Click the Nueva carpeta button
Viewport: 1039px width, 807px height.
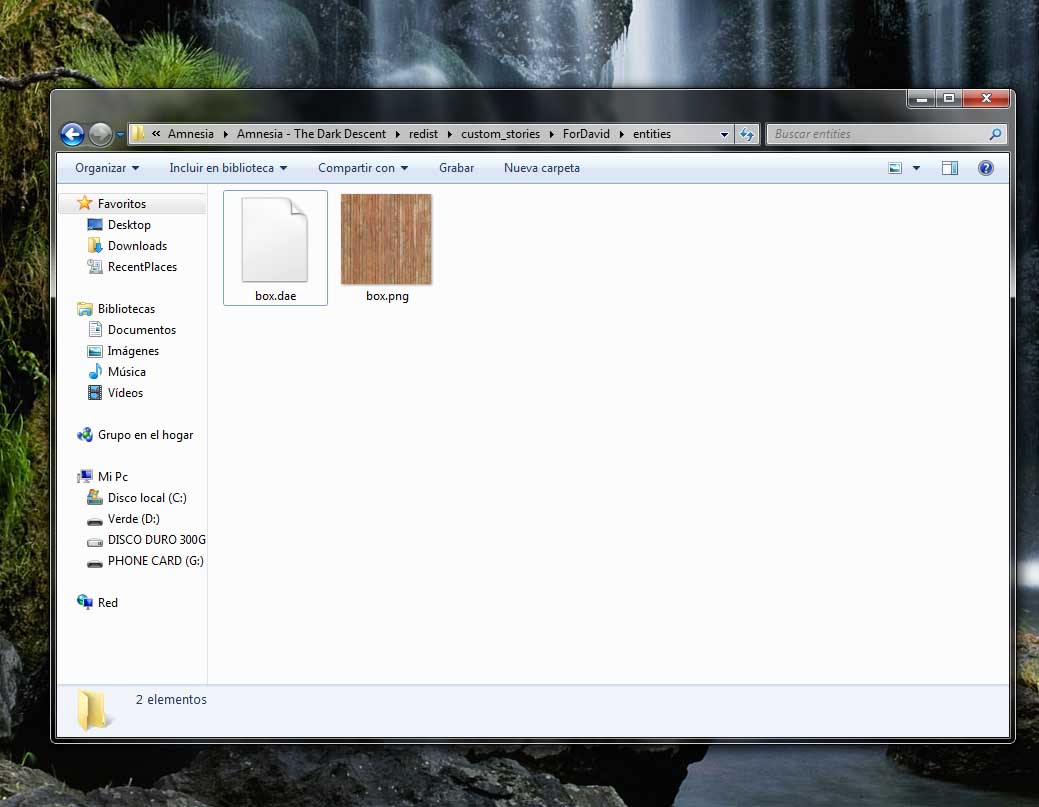(x=541, y=168)
